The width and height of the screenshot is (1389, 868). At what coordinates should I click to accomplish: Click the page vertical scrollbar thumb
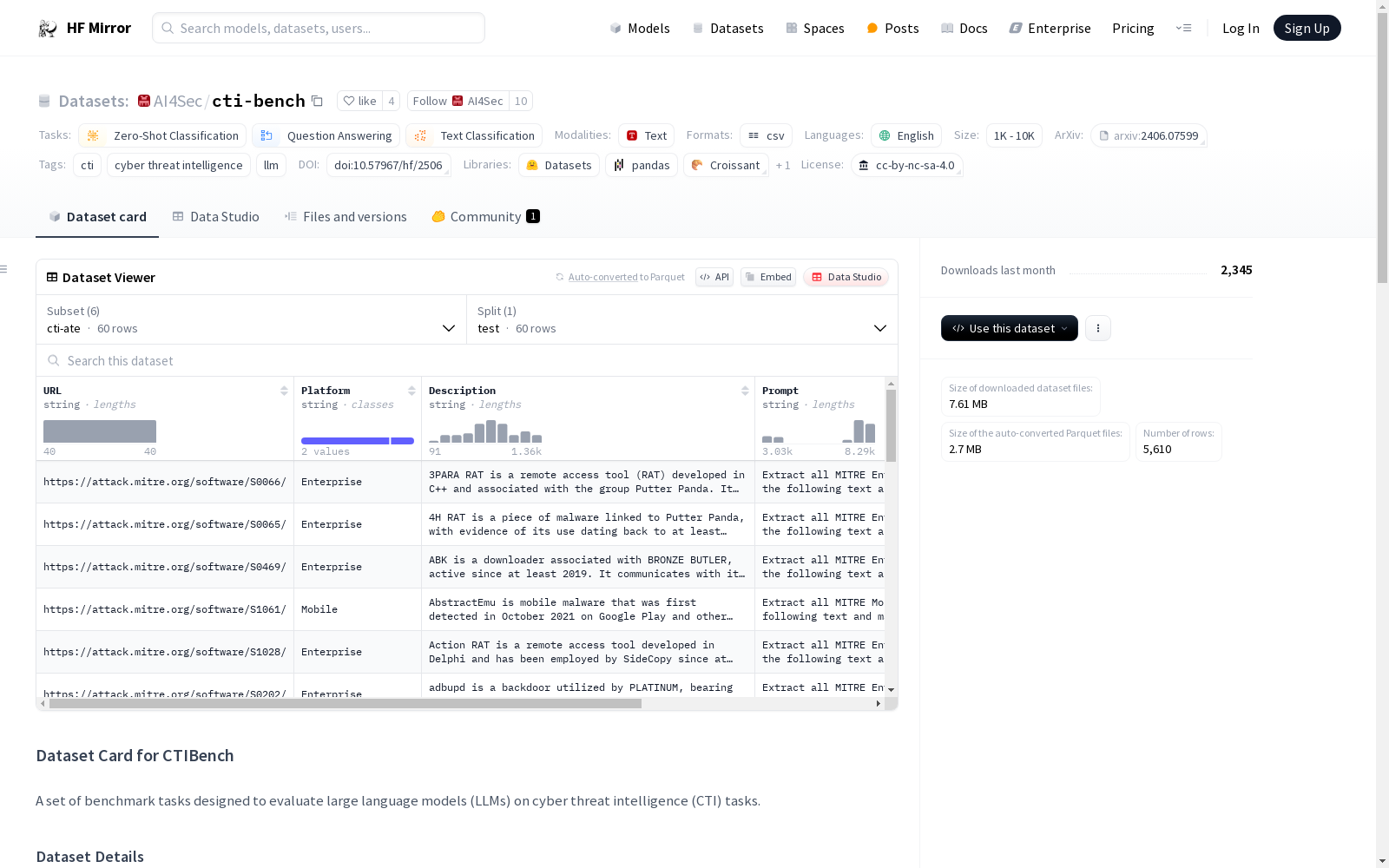pos(1382,148)
